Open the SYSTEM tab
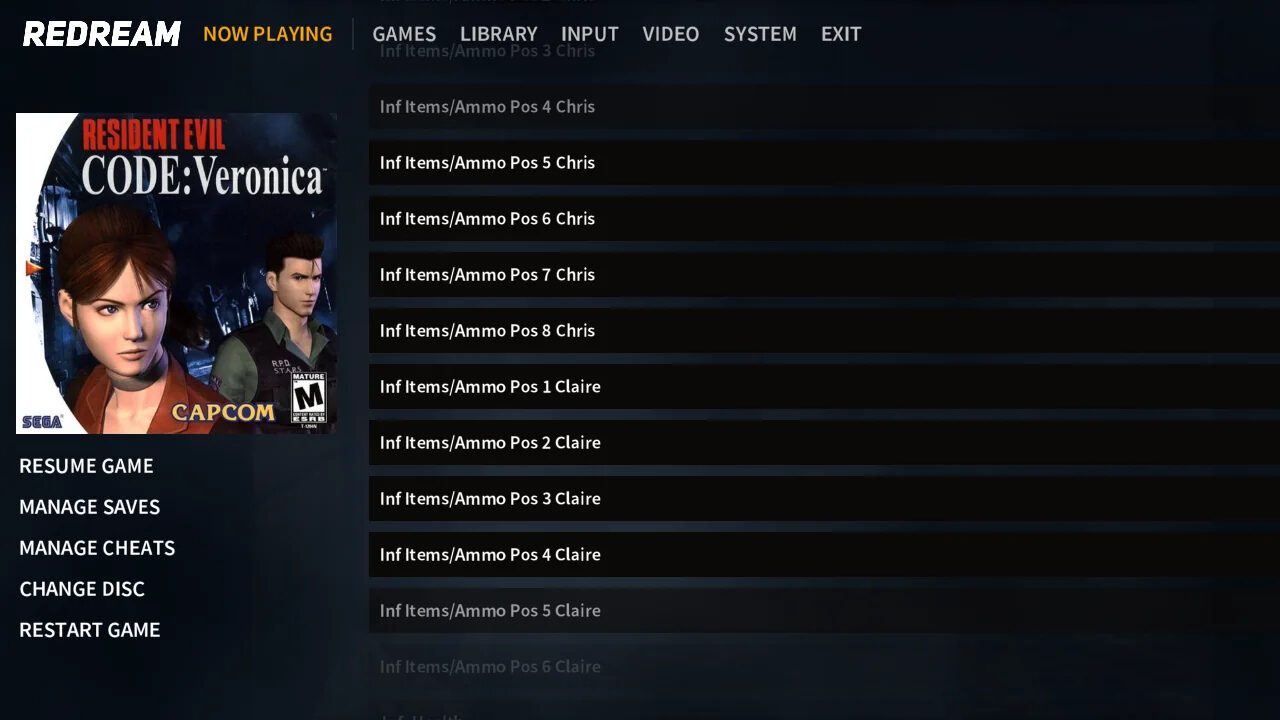Viewport: 1280px width, 720px height. tap(760, 34)
